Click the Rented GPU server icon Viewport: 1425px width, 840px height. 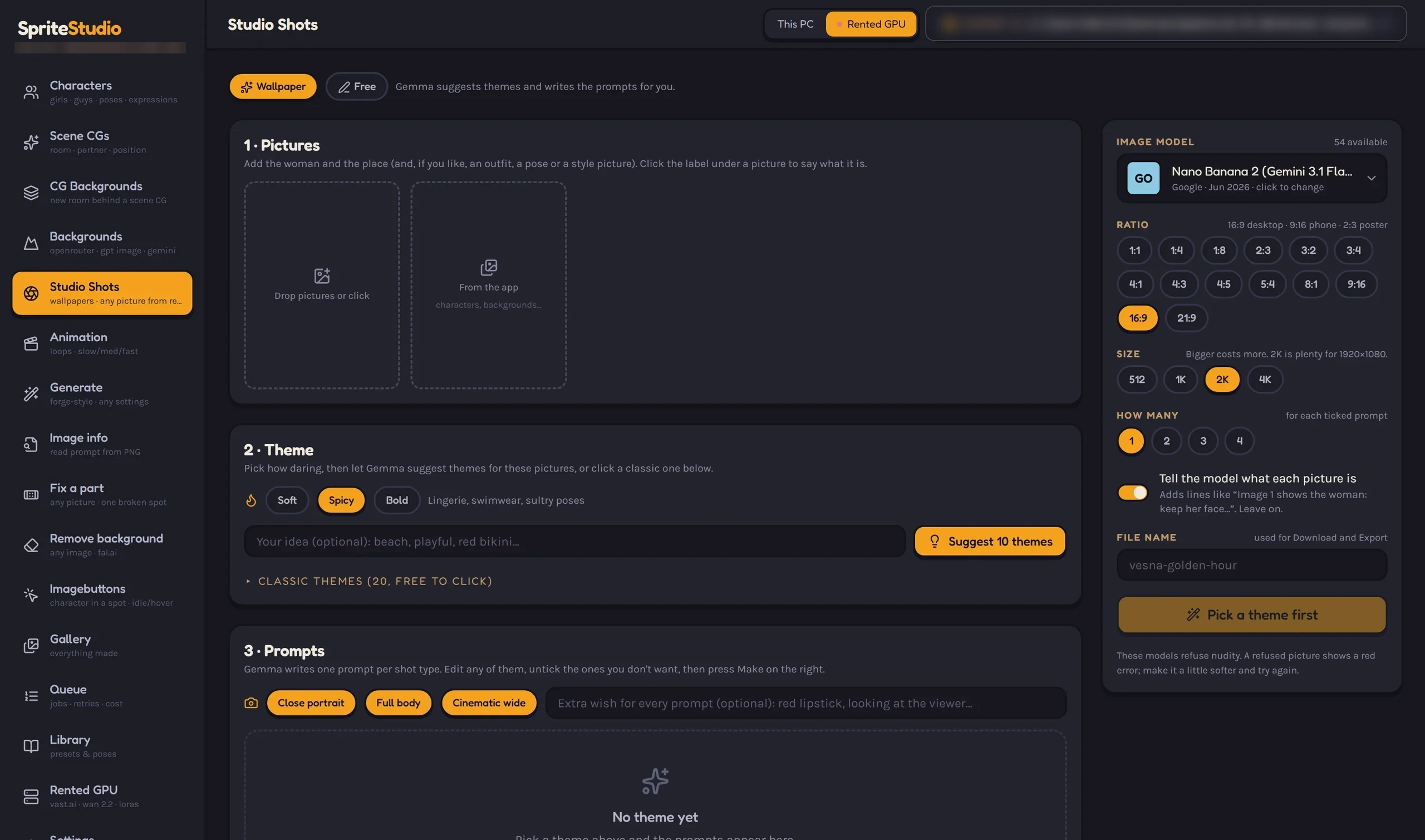click(31, 797)
